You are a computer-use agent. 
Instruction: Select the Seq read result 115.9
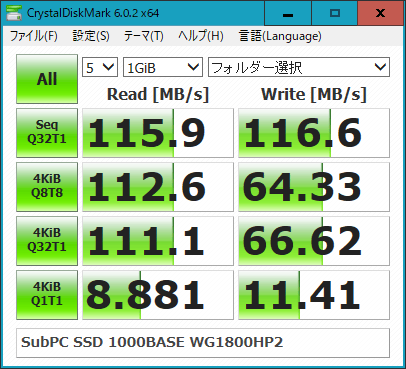(x=158, y=133)
